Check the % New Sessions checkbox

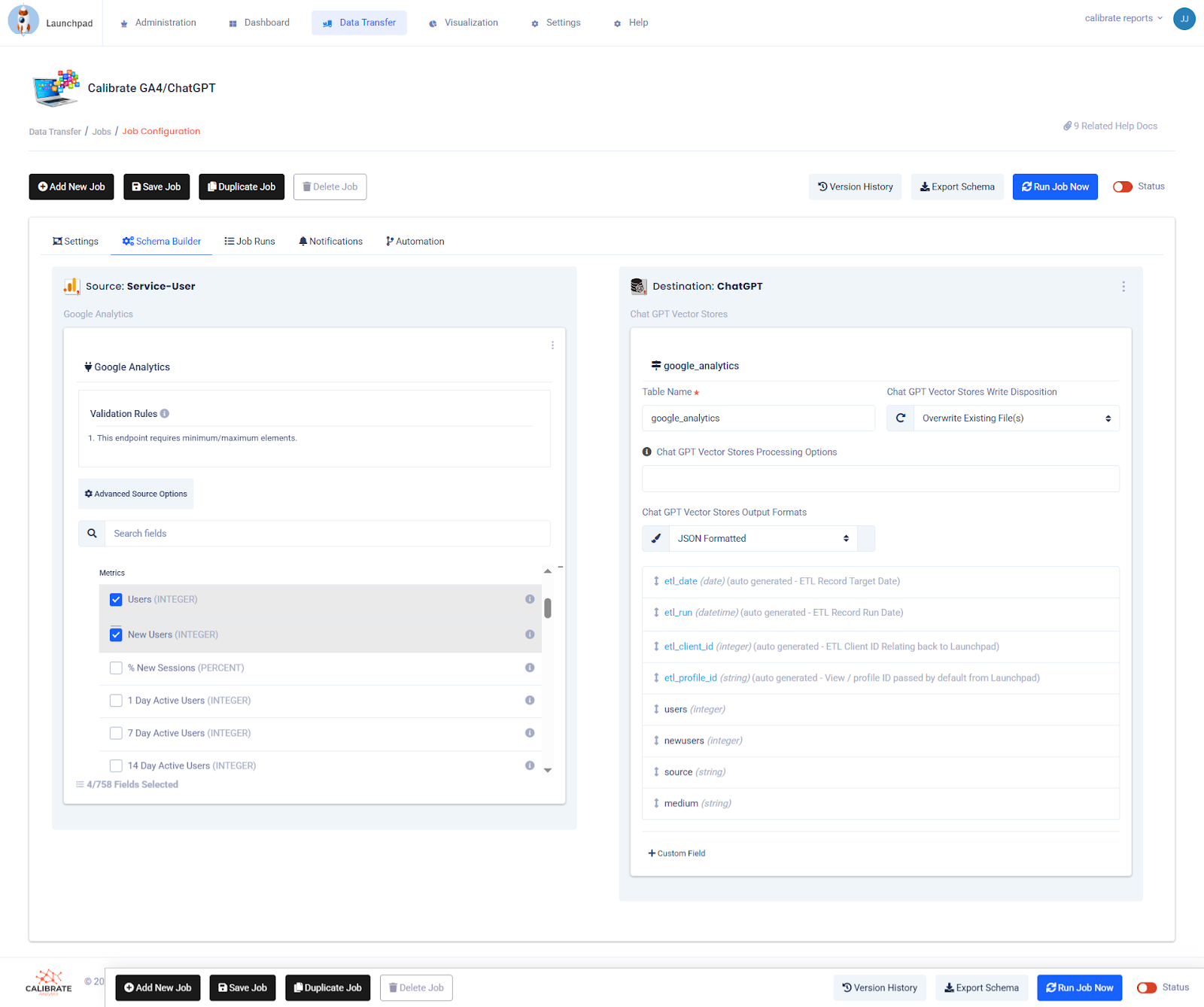(116, 668)
